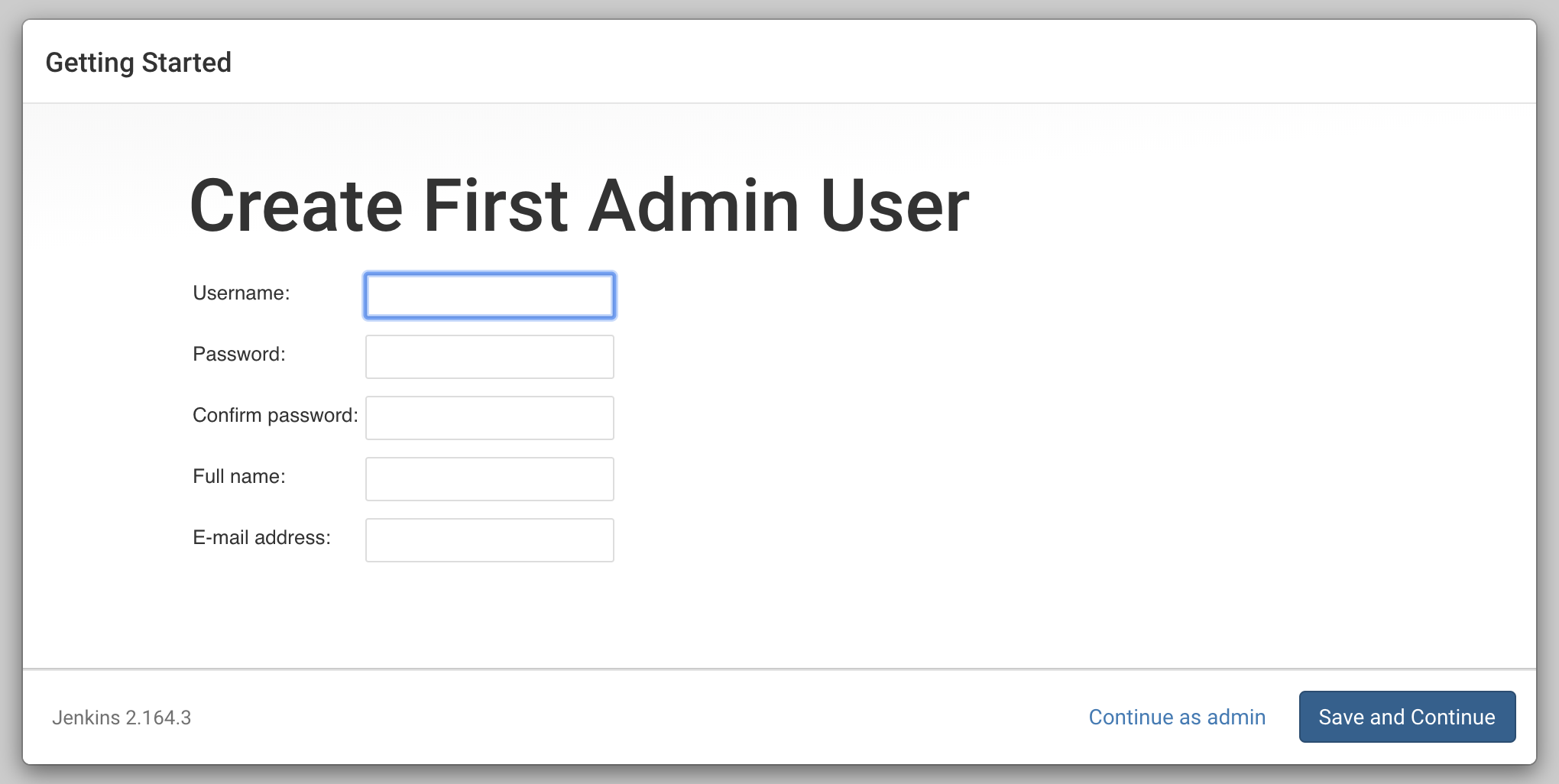This screenshot has height=784, width=1559.
Task: Click the E-mail address: label
Action: click(261, 538)
